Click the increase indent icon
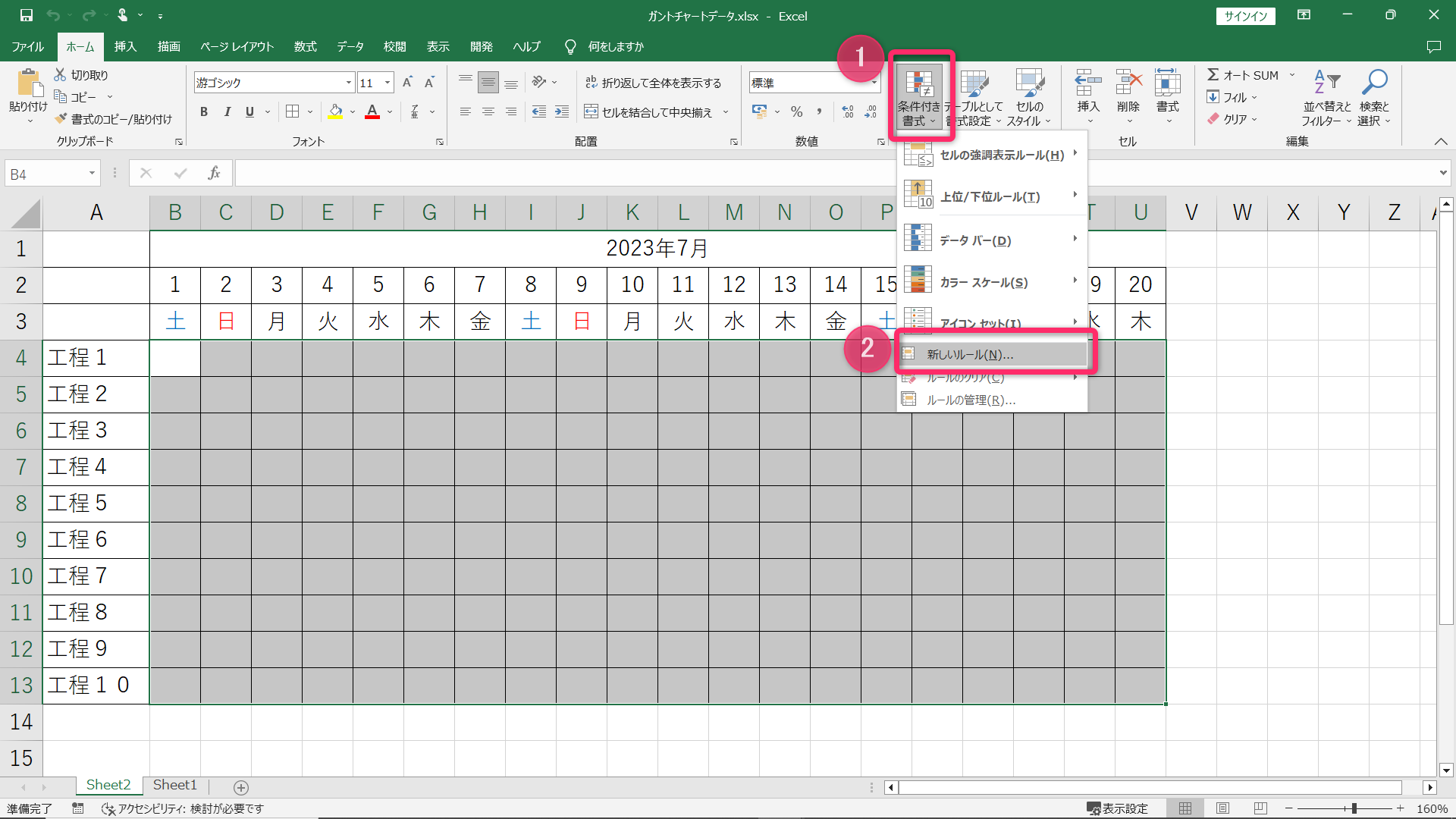1456x819 pixels. [562, 112]
